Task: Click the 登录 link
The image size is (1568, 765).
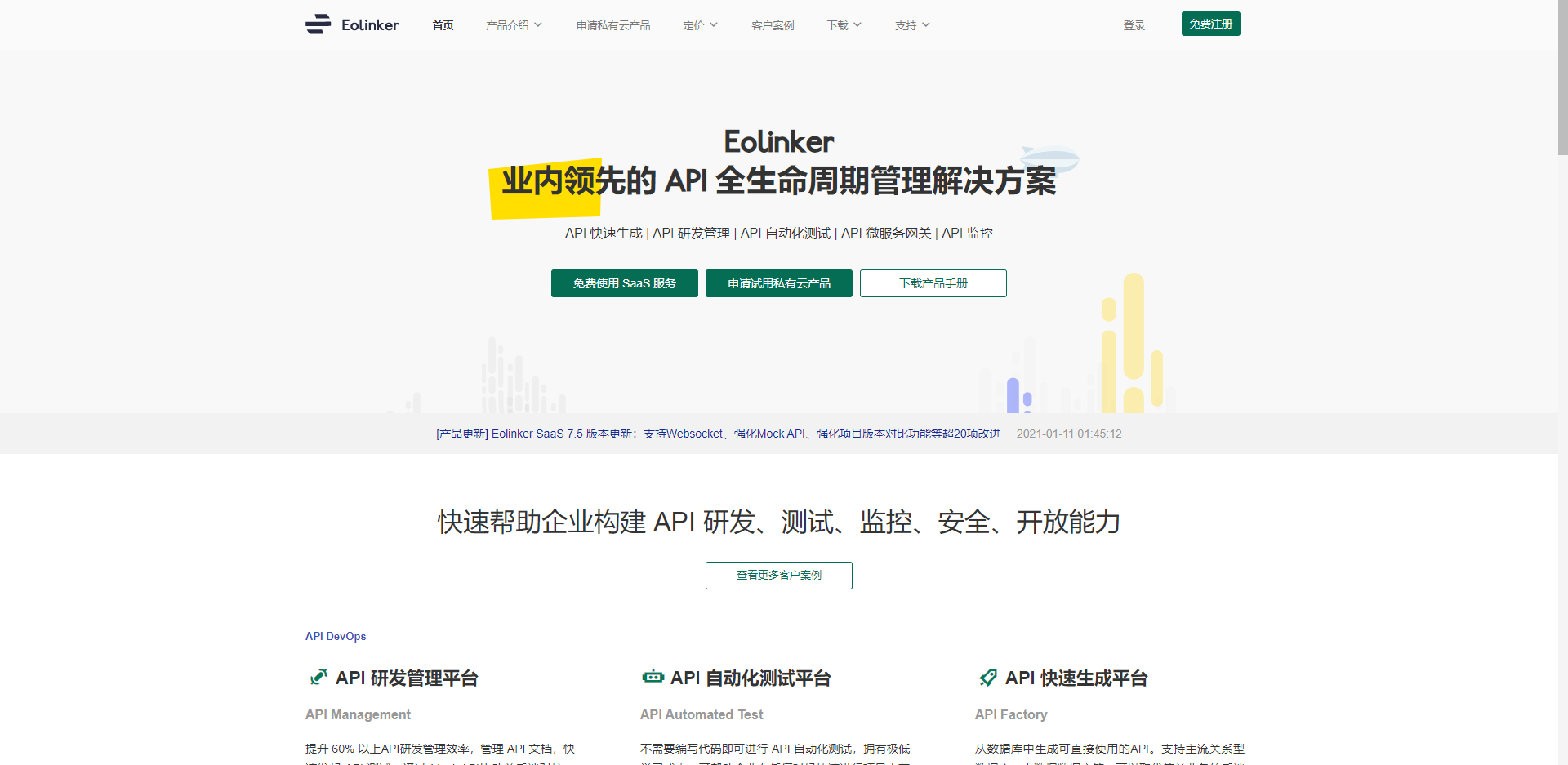Action: click(1134, 25)
